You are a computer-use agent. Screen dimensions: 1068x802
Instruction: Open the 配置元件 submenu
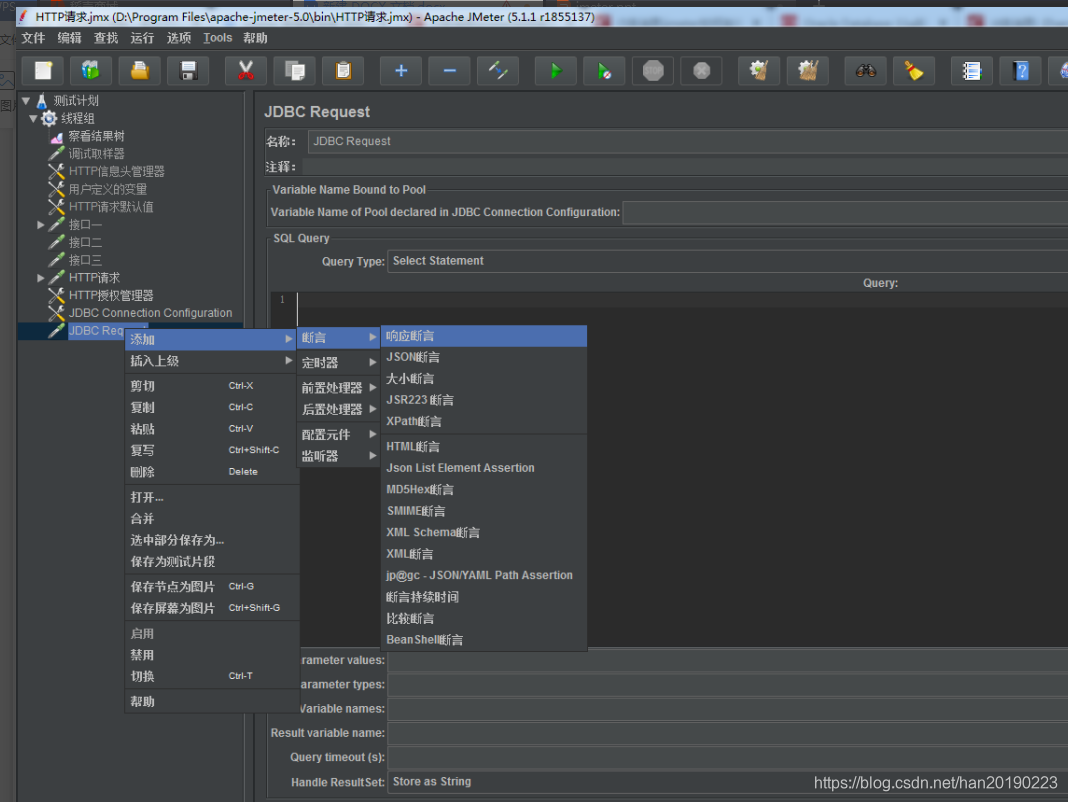[339, 435]
